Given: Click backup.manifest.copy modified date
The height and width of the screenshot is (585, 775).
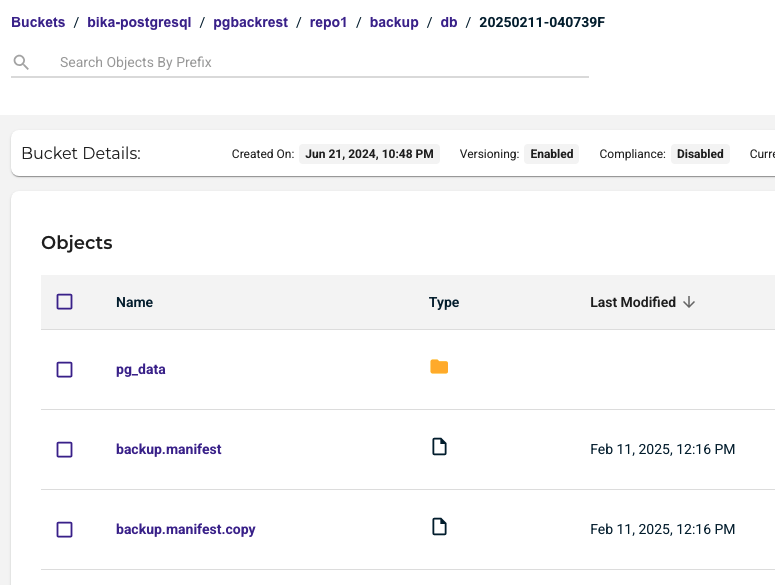Looking at the screenshot, I should coord(662,529).
